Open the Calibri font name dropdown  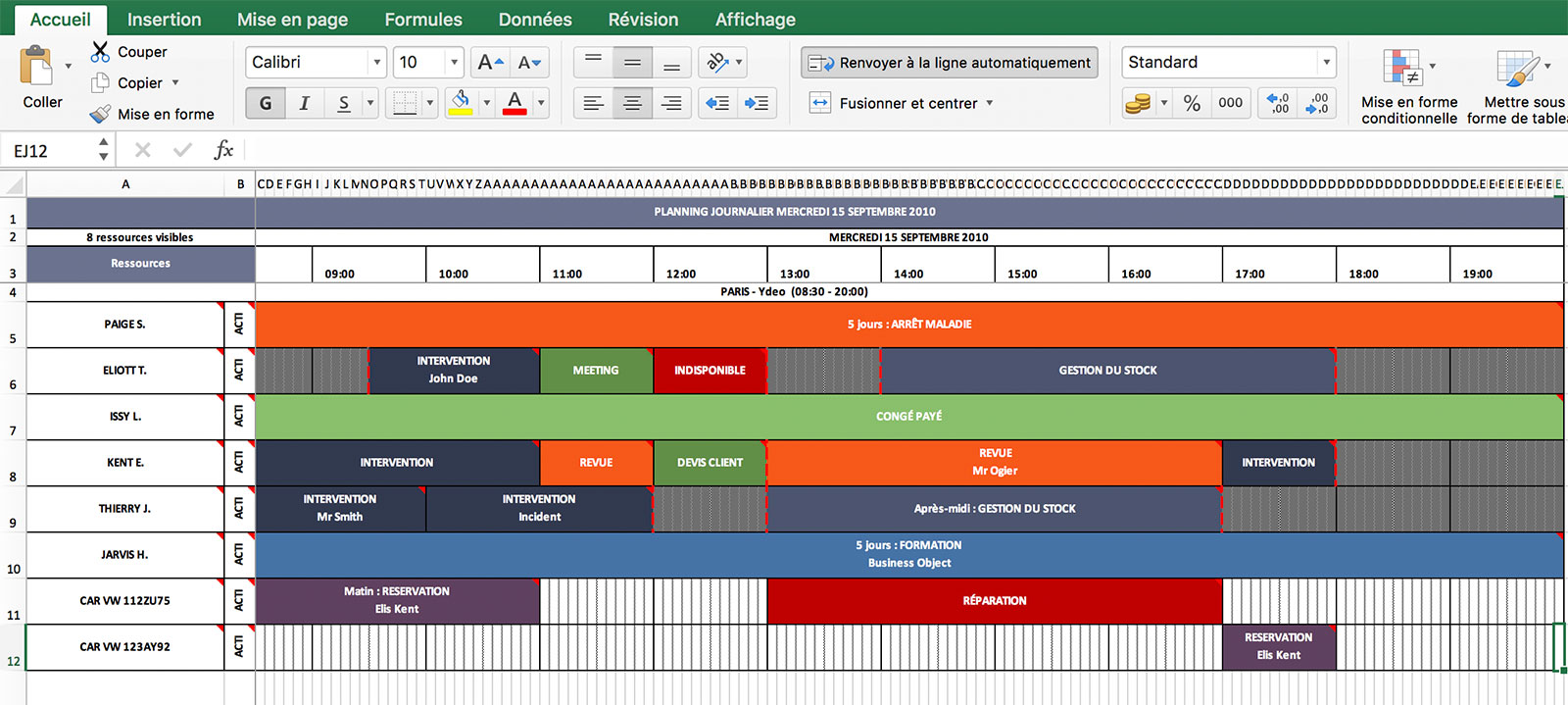[x=376, y=63]
